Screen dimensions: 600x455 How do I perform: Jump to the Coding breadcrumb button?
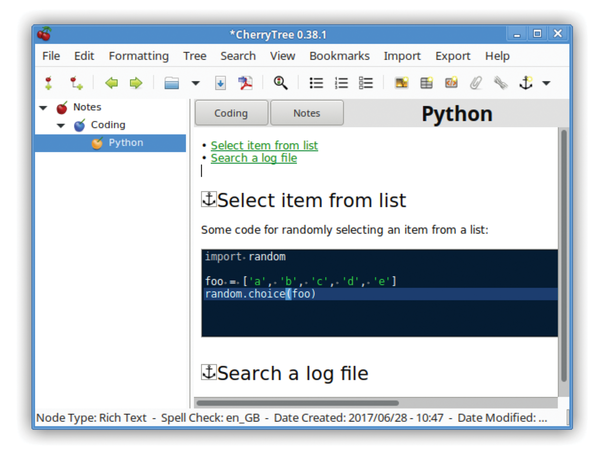coord(231,113)
